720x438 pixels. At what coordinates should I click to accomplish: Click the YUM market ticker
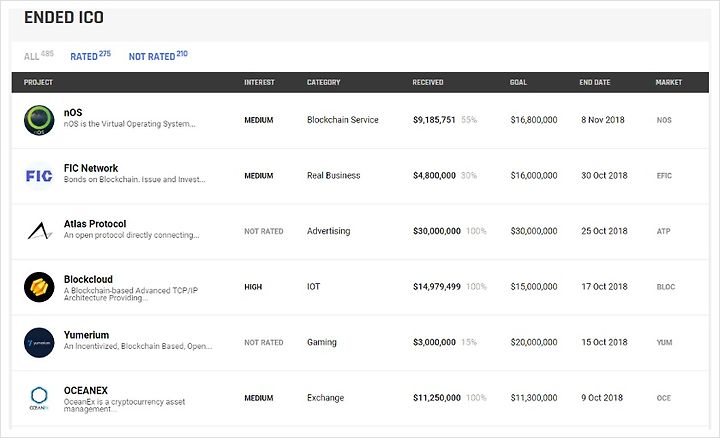pos(664,343)
